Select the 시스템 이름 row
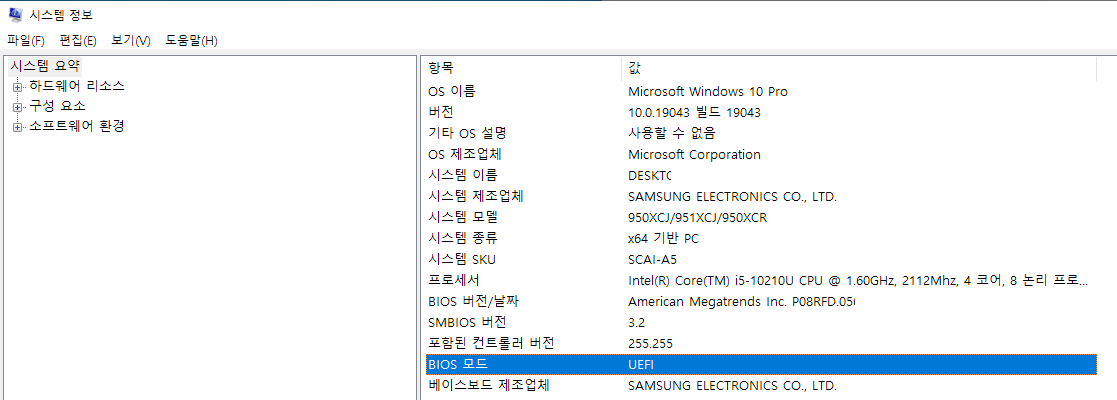 pos(761,175)
